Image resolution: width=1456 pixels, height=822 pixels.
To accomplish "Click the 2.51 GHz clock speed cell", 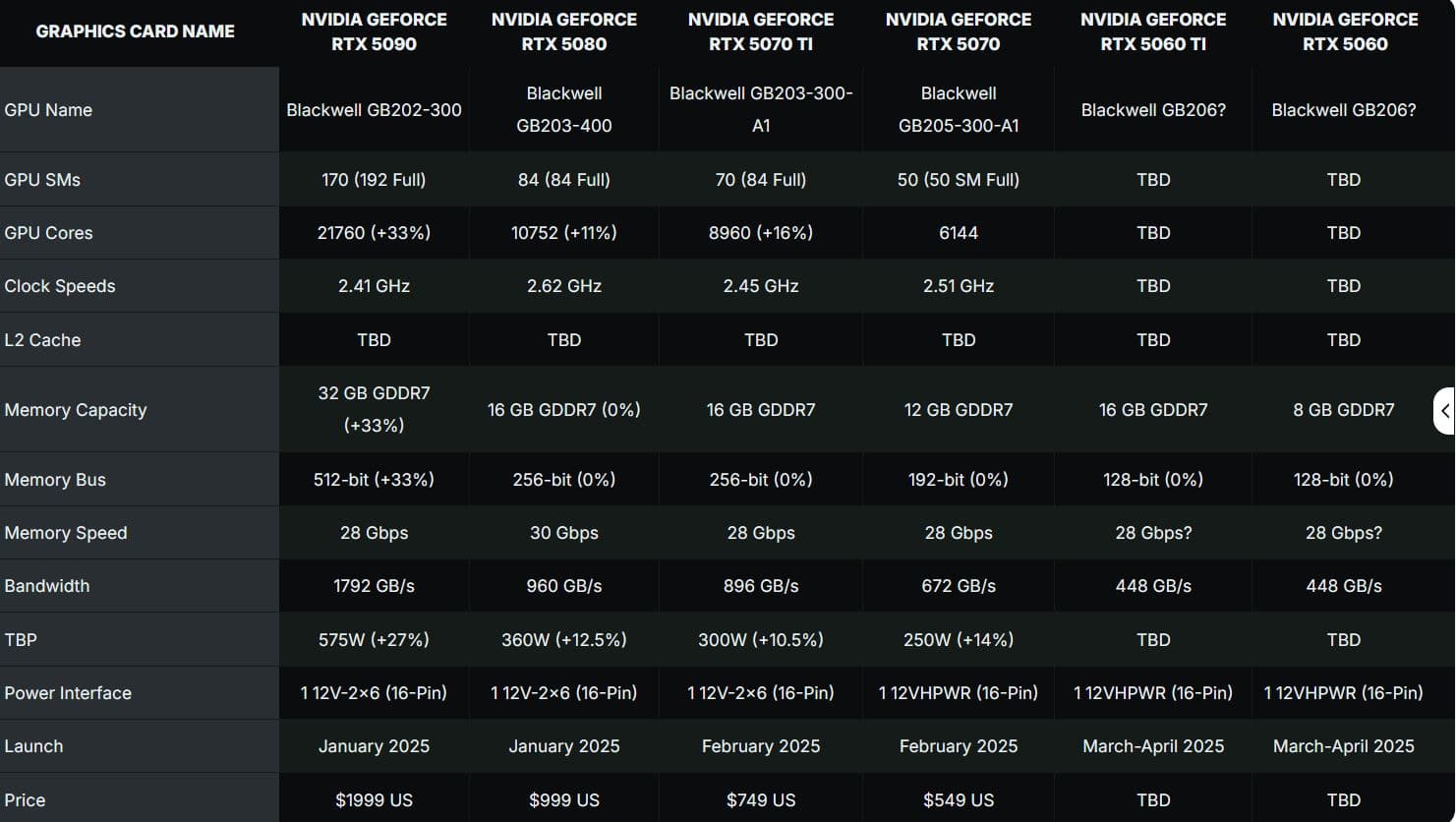I will point(959,286).
